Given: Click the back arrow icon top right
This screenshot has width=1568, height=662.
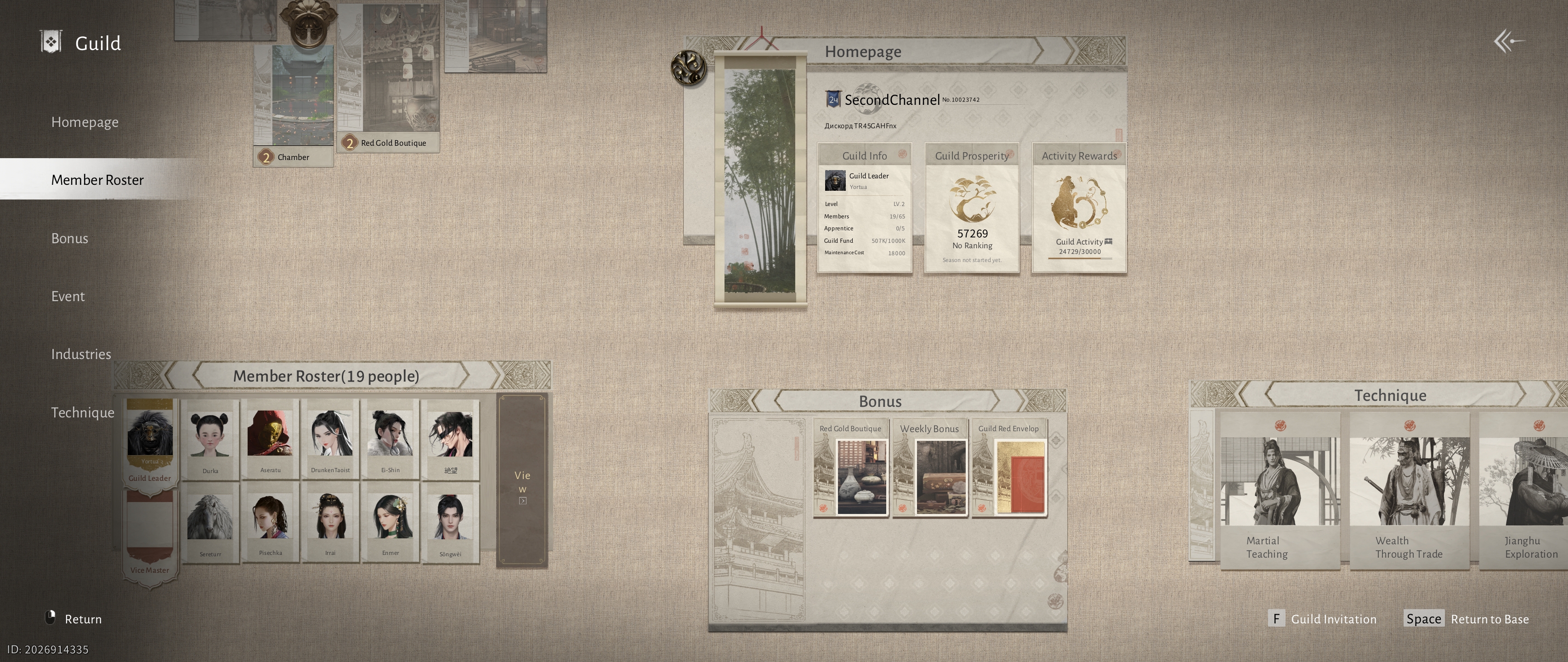Looking at the screenshot, I should tap(1508, 41).
